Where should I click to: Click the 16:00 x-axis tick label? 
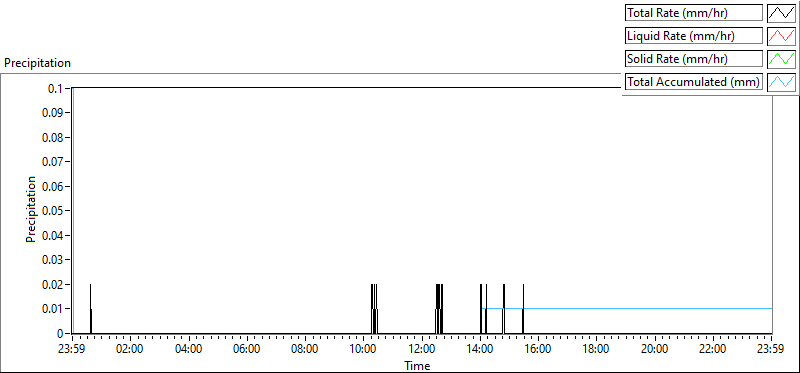538,350
